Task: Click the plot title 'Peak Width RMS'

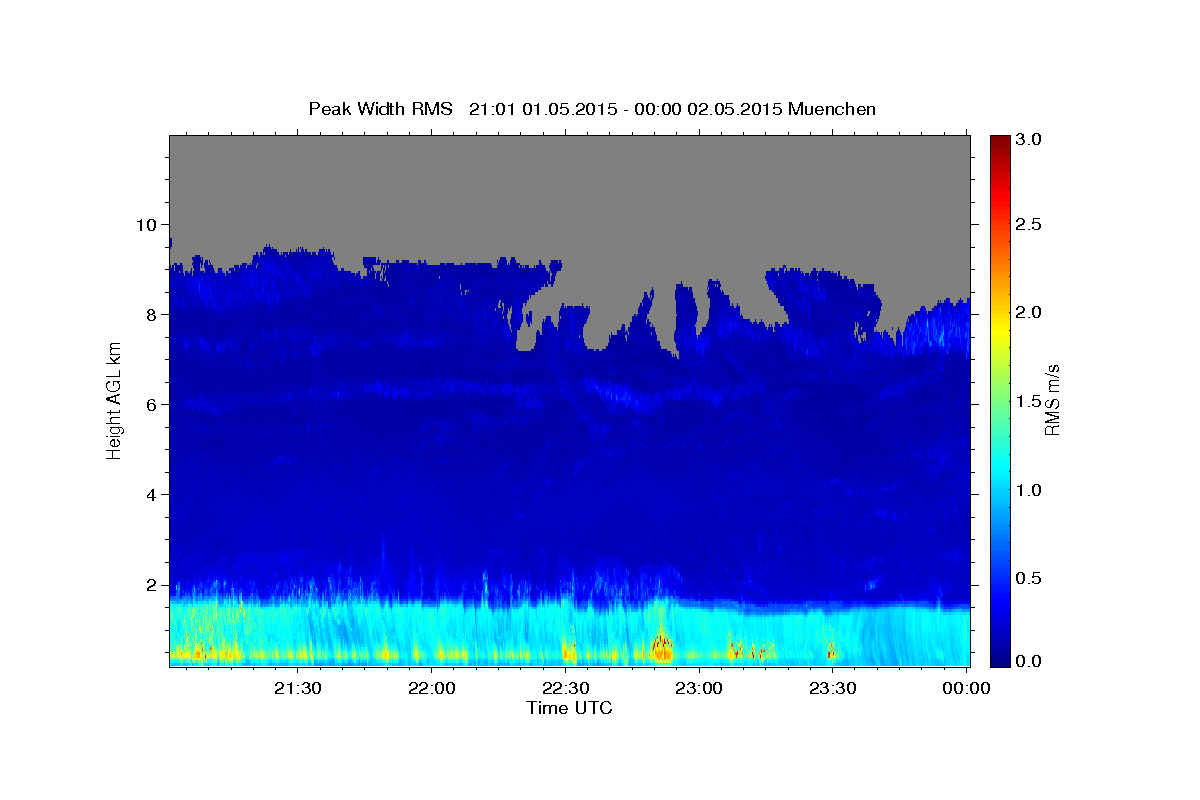Action: coord(380,109)
